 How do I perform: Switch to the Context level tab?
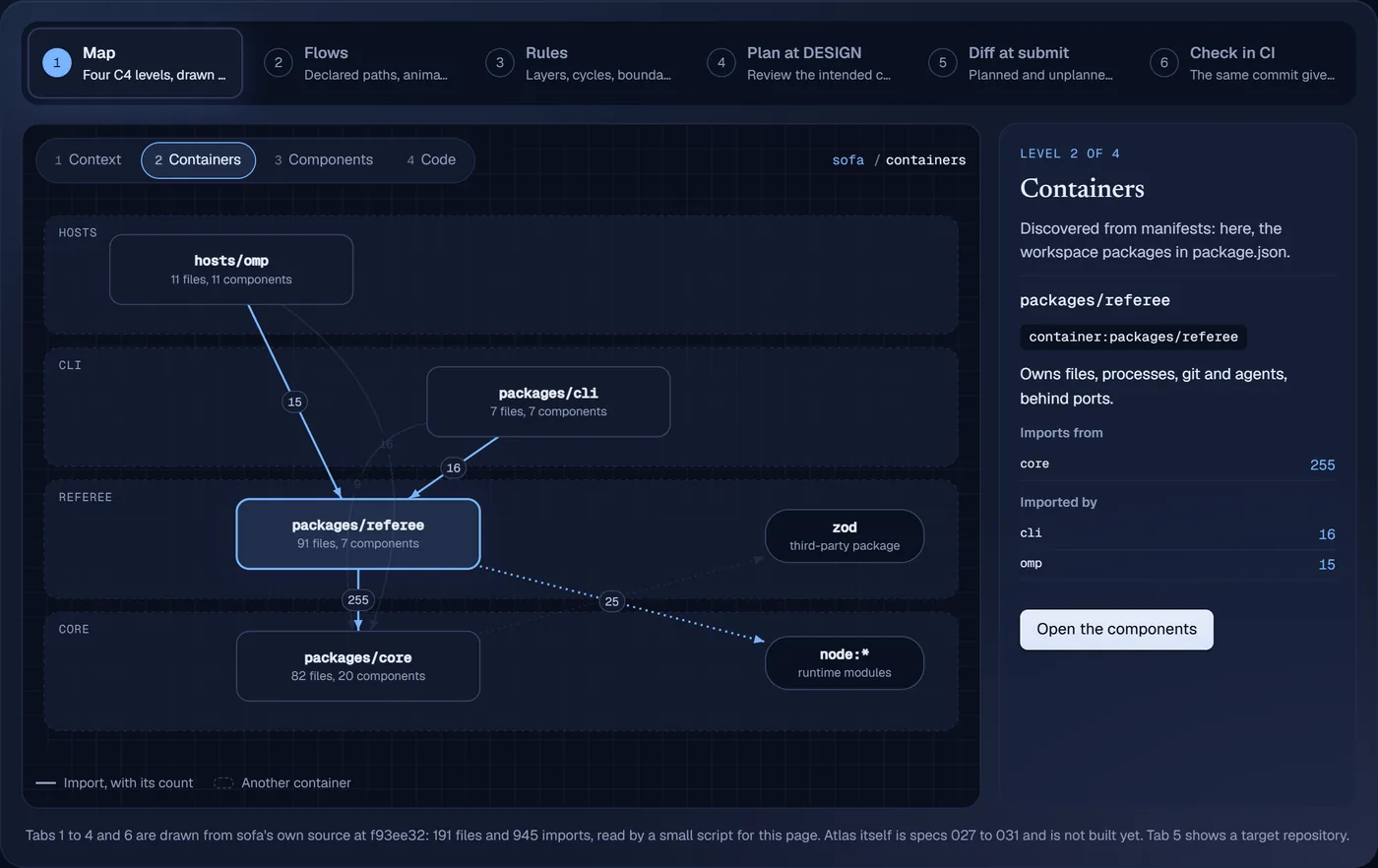click(88, 160)
